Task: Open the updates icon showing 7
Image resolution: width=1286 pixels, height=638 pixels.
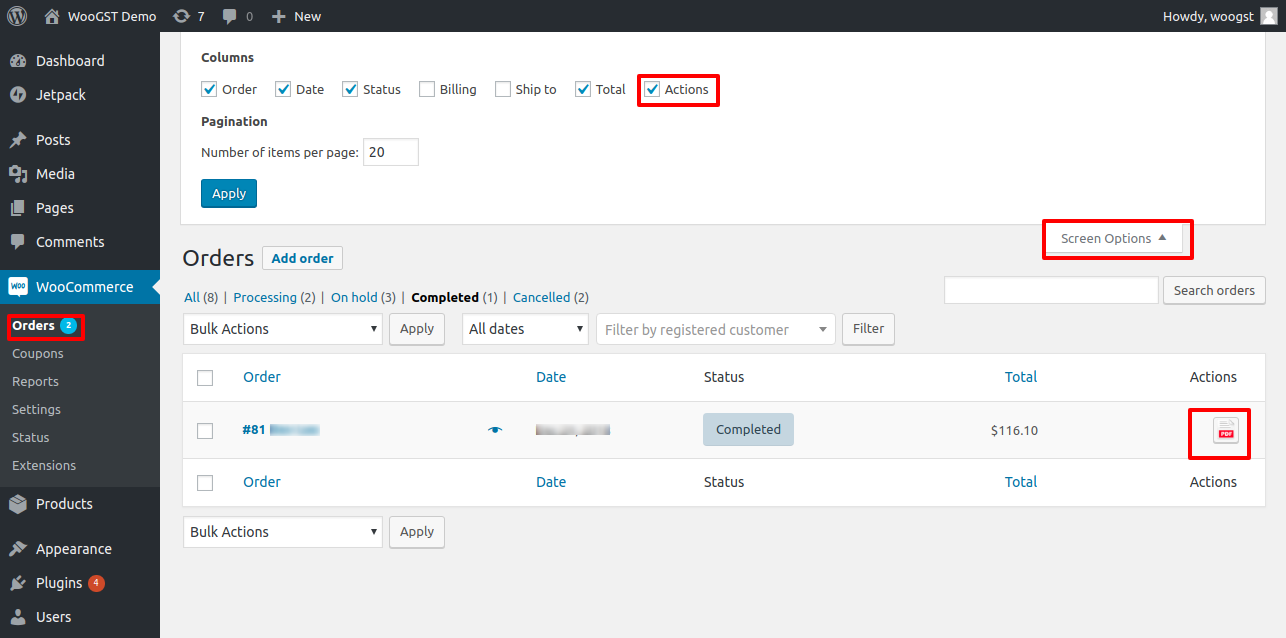Action: pos(181,16)
